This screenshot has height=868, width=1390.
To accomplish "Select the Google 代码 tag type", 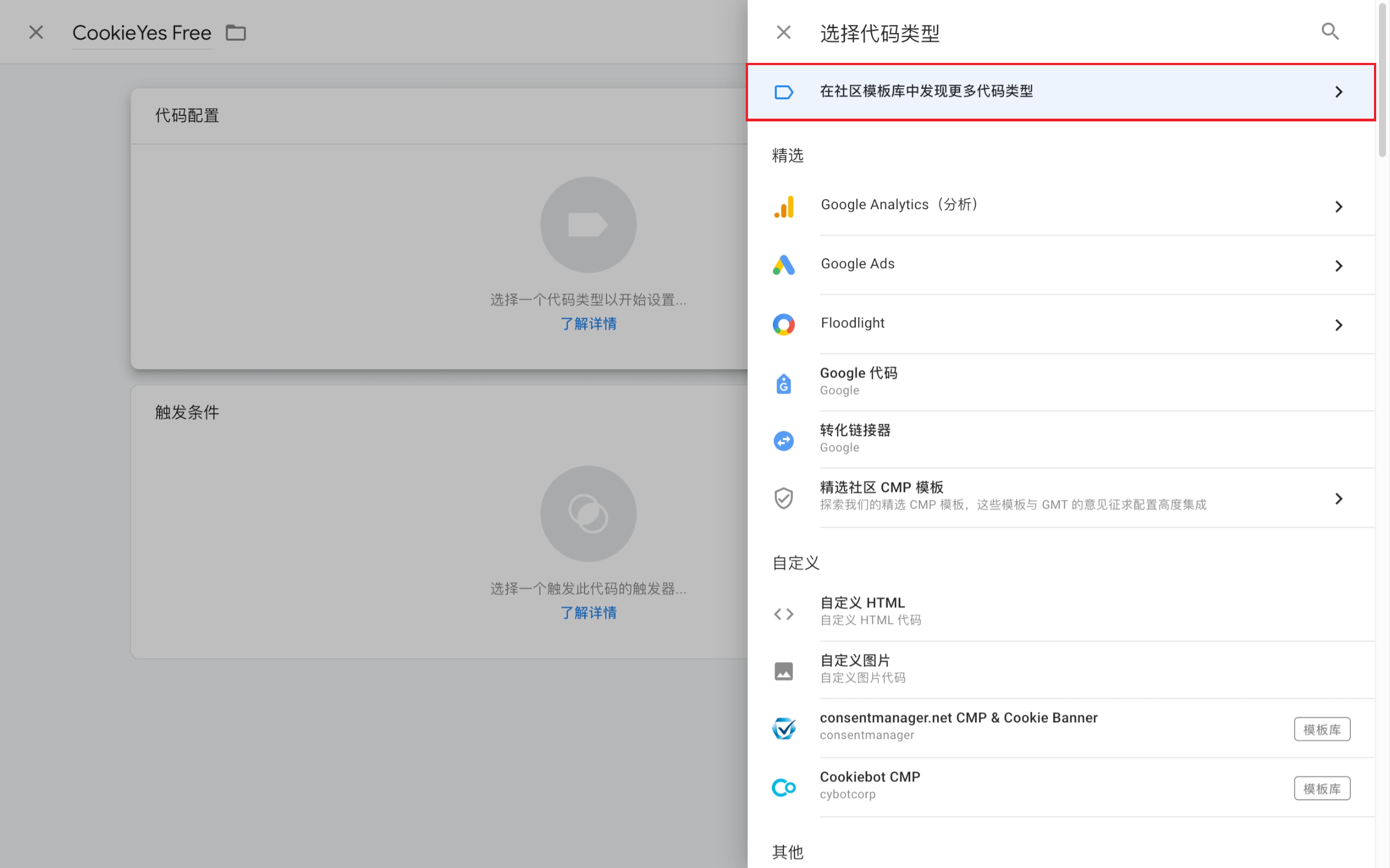I will 858,381.
